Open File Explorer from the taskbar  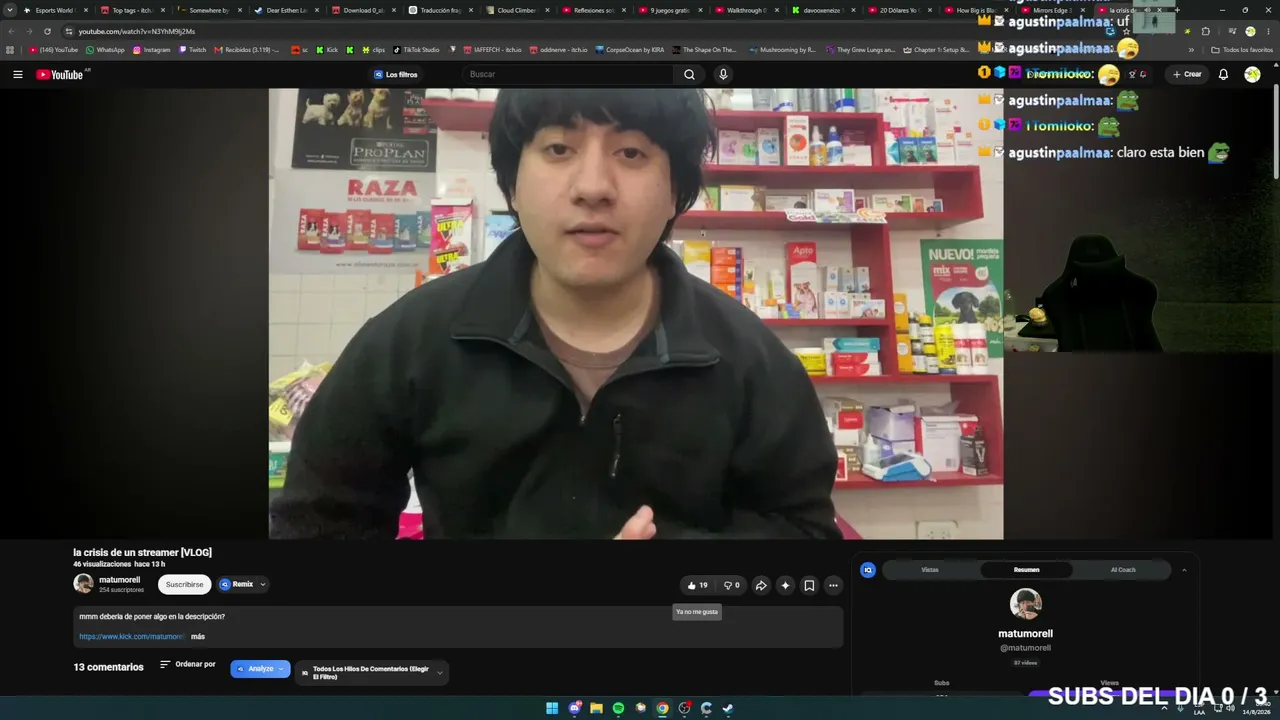pos(596,708)
